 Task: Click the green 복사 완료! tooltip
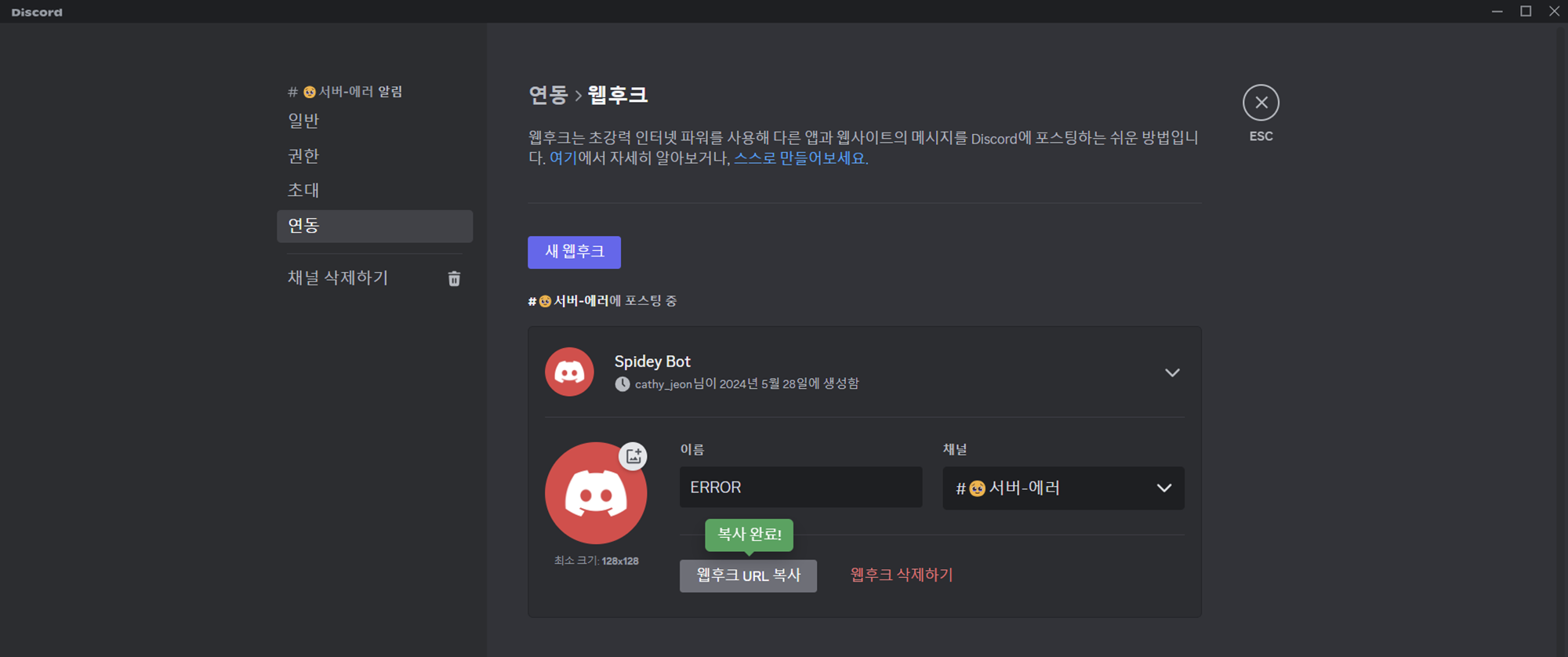(x=749, y=535)
